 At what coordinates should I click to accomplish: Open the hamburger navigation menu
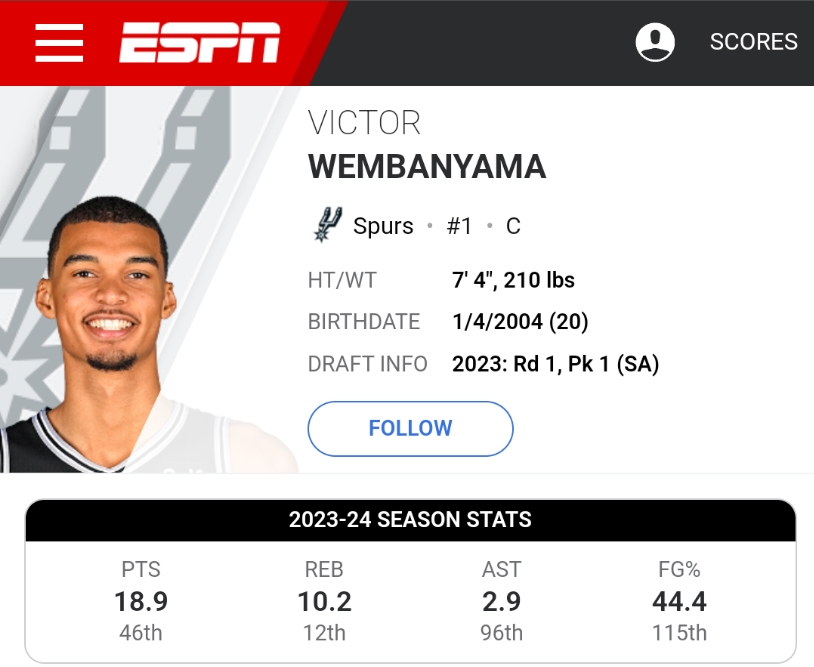tap(59, 42)
